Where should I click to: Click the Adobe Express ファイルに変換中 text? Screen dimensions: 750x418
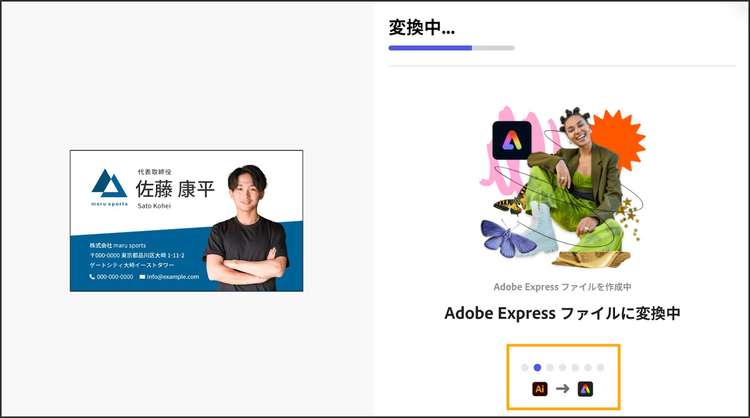(562, 314)
